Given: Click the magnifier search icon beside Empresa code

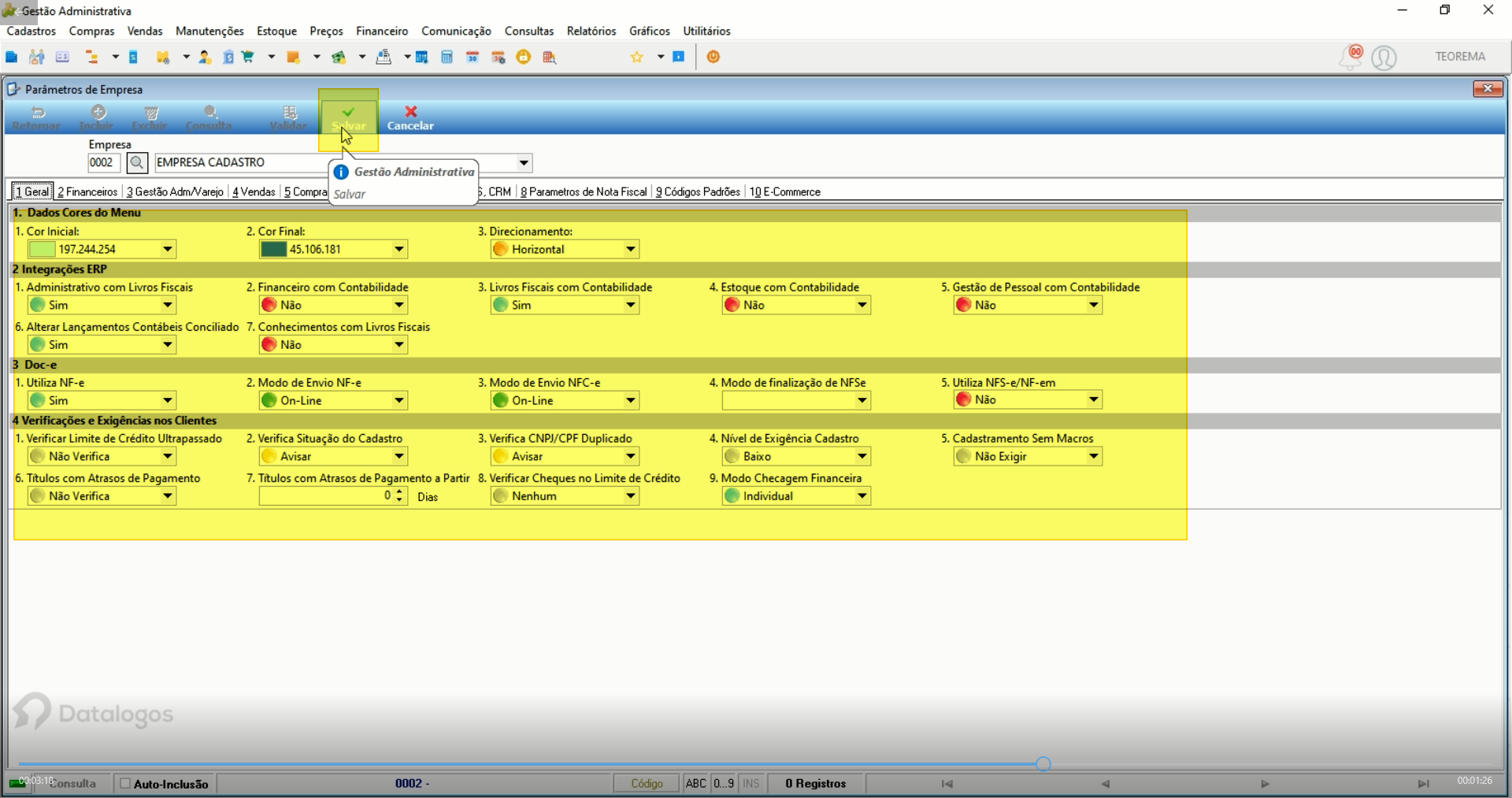Looking at the screenshot, I should [x=137, y=163].
